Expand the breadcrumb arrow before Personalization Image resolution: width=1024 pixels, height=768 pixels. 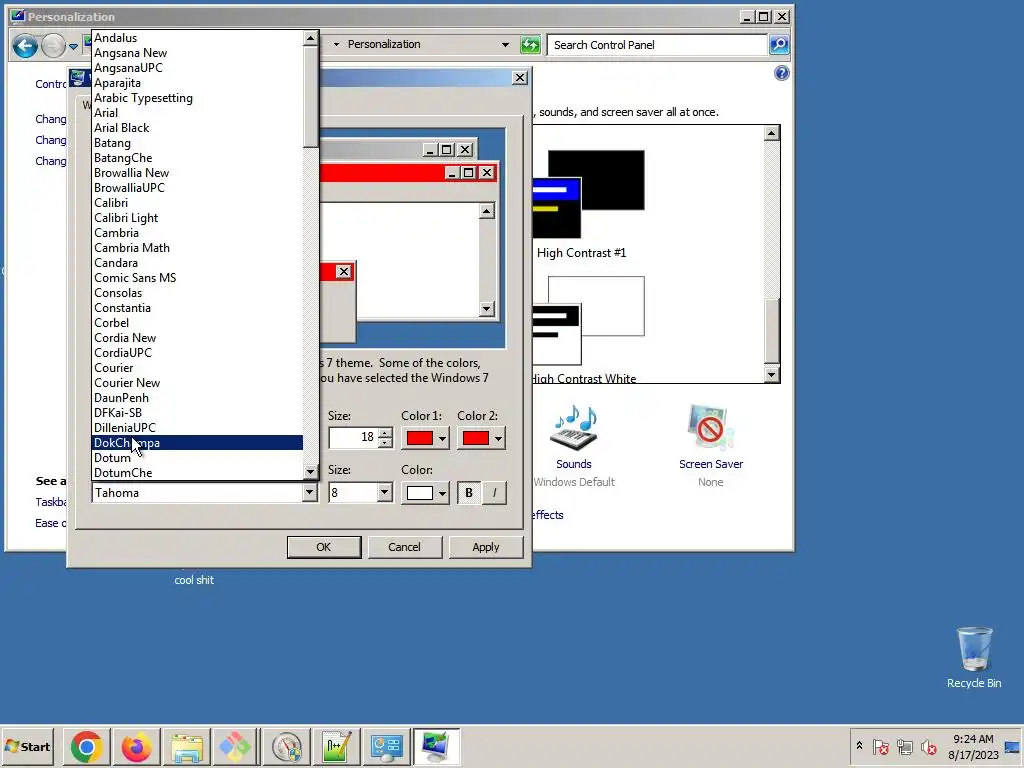click(336, 44)
